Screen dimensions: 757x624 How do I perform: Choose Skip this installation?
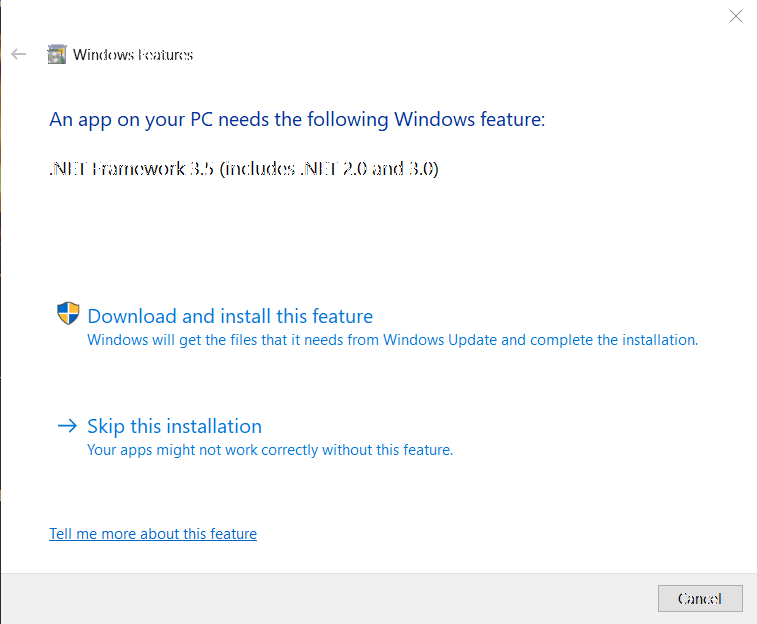coord(174,426)
